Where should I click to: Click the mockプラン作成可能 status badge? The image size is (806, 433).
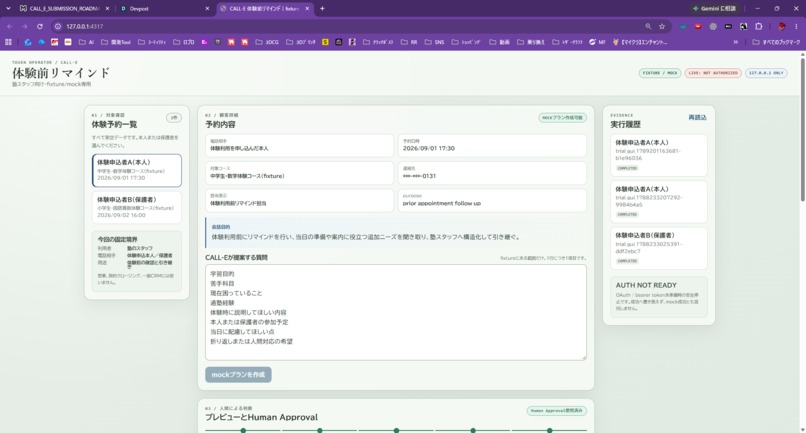(x=562, y=118)
